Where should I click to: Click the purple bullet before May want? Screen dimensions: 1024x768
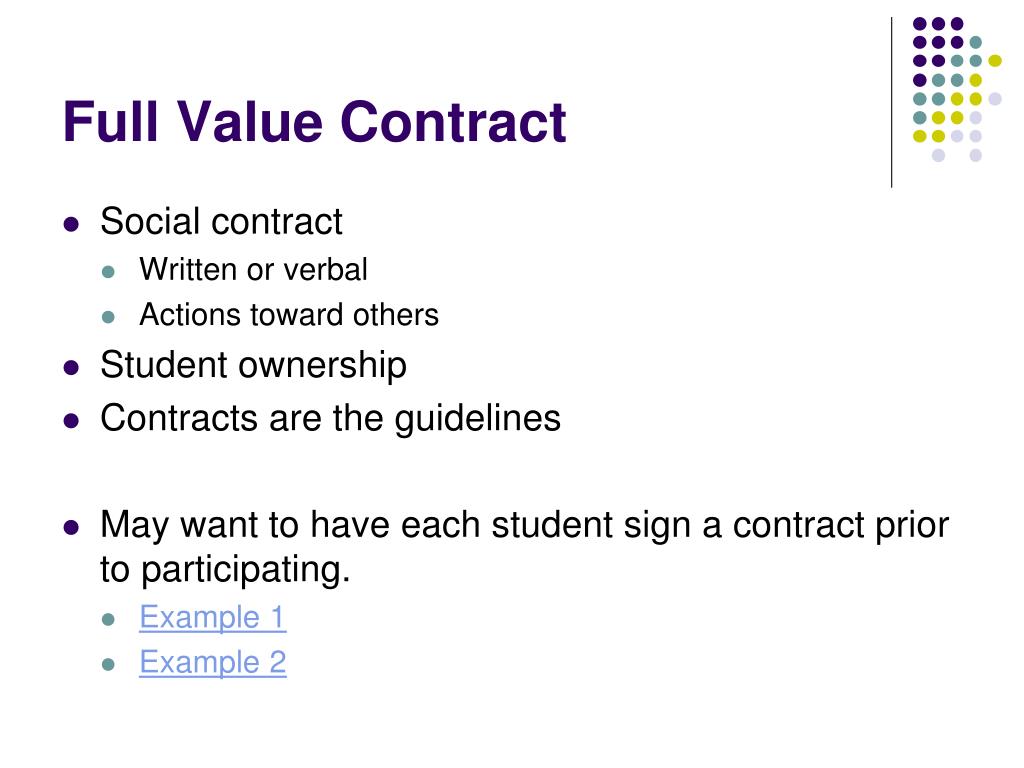[x=71, y=527]
